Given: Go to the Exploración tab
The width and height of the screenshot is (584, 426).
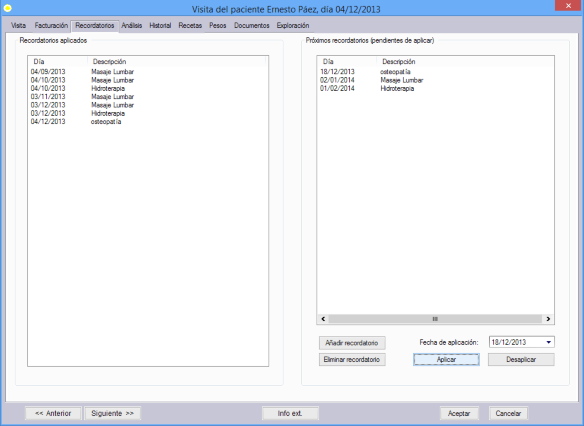Looking at the screenshot, I should pos(293,25).
